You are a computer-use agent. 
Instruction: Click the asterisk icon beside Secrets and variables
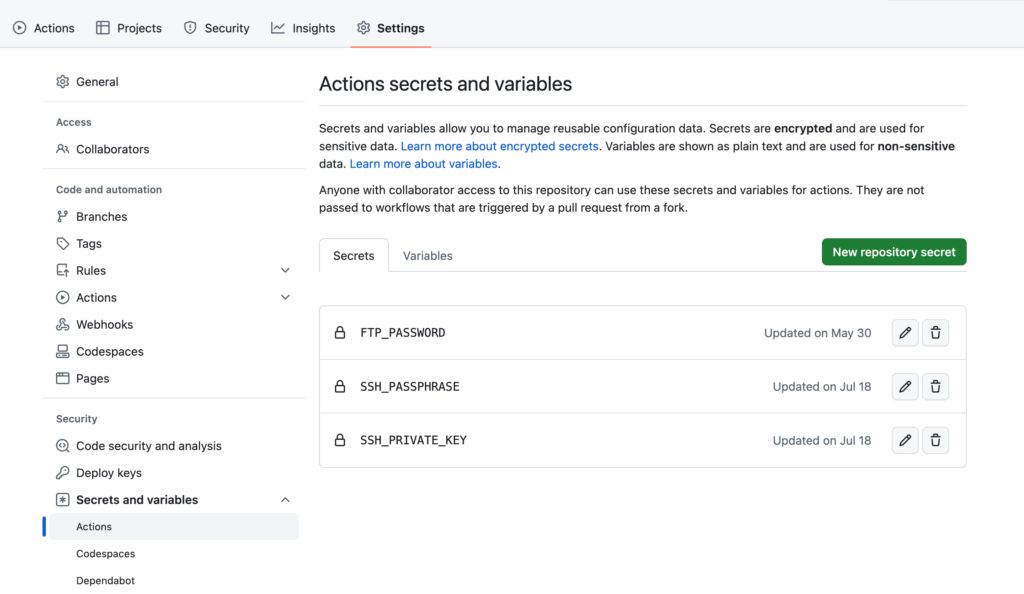tap(63, 499)
